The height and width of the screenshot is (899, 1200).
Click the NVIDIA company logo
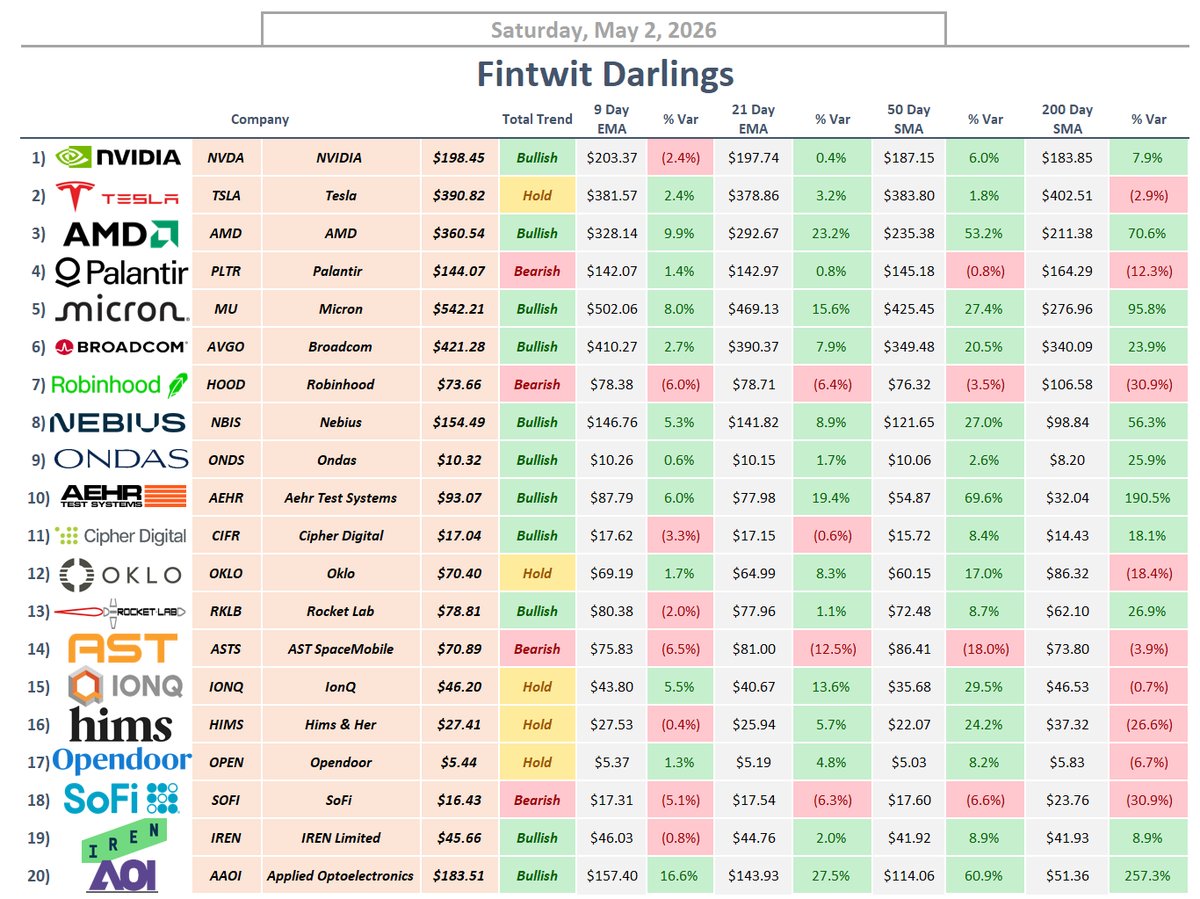click(118, 157)
